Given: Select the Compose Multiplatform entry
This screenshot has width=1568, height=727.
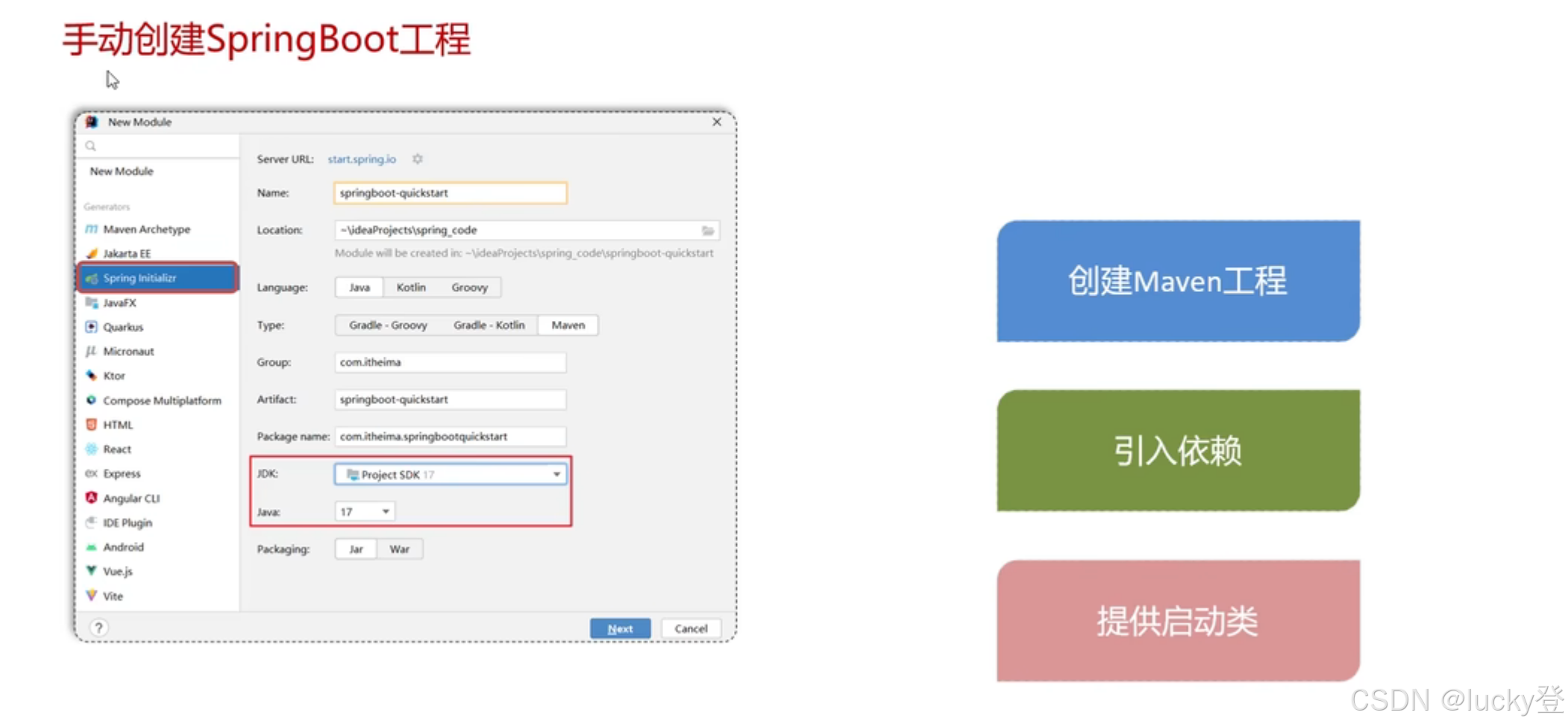Looking at the screenshot, I should point(163,401).
